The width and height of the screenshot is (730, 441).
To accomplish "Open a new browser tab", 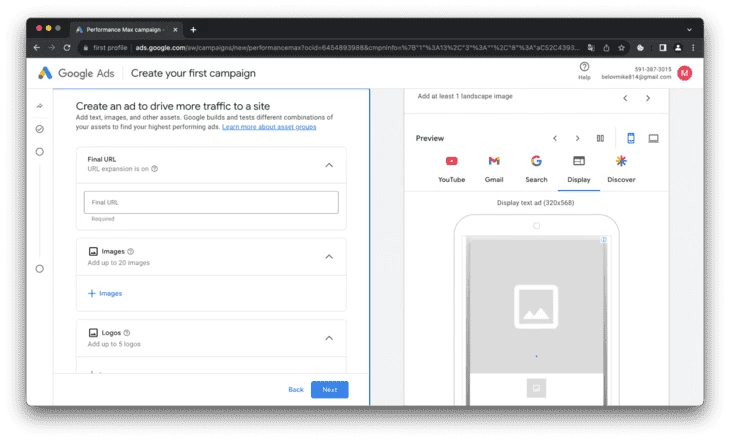I will pyautogui.click(x=193, y=29).
